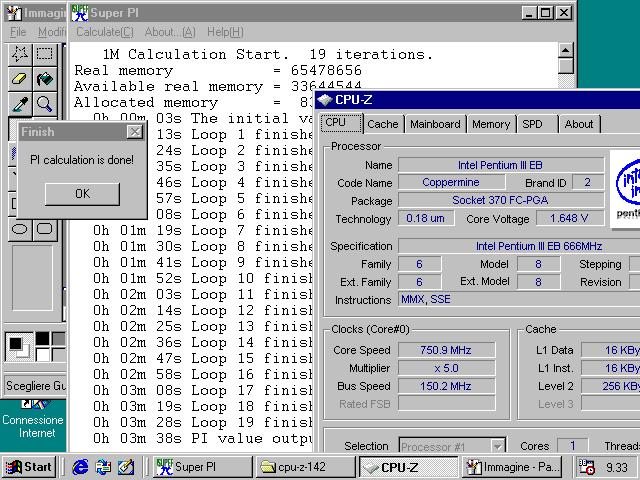Click the Level 2 cache value 256 KBytes
The width and height of the screenshot is (640, 480).
coord(611,386)
